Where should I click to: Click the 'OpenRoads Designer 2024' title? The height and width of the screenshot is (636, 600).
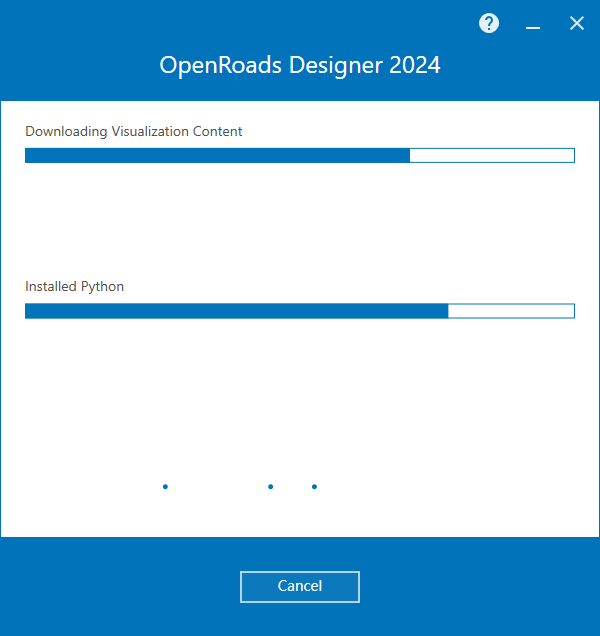[300, 65]
